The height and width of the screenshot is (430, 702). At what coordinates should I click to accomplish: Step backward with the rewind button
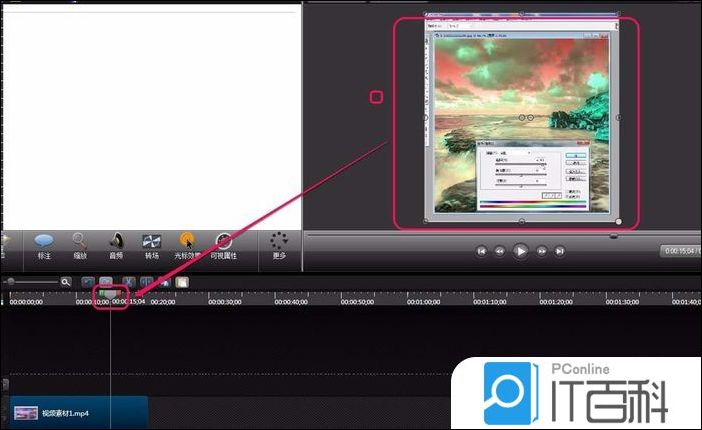pos(500,251)
